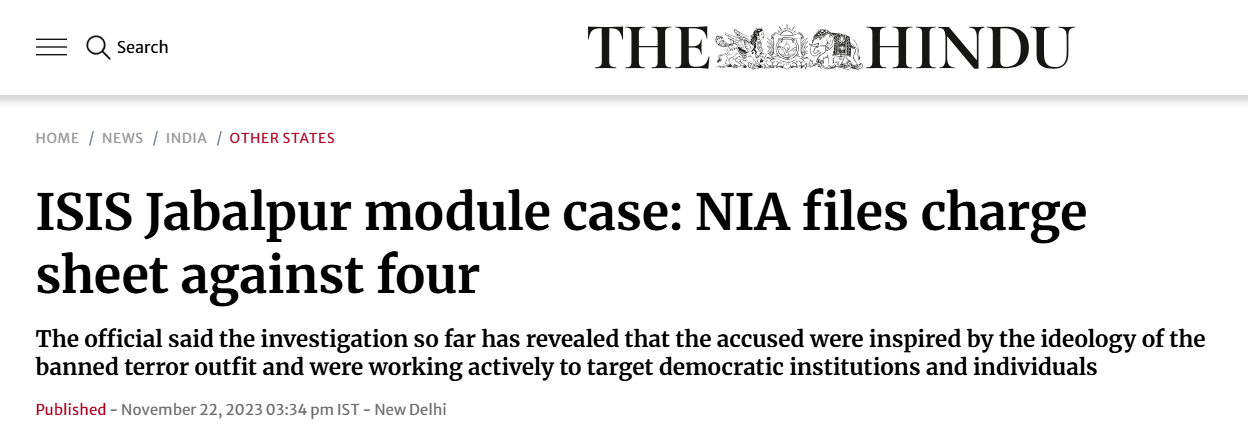Go to the HOME breadcrumb

57,138
